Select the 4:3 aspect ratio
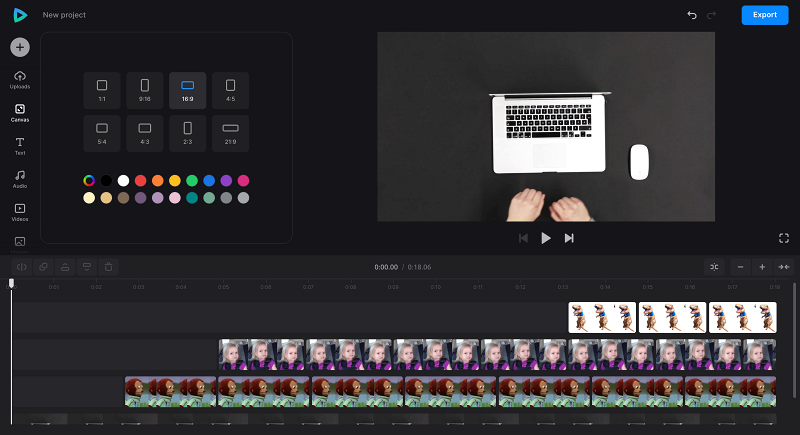Screen dimensions: 800x435 click(x=145, y=133)
